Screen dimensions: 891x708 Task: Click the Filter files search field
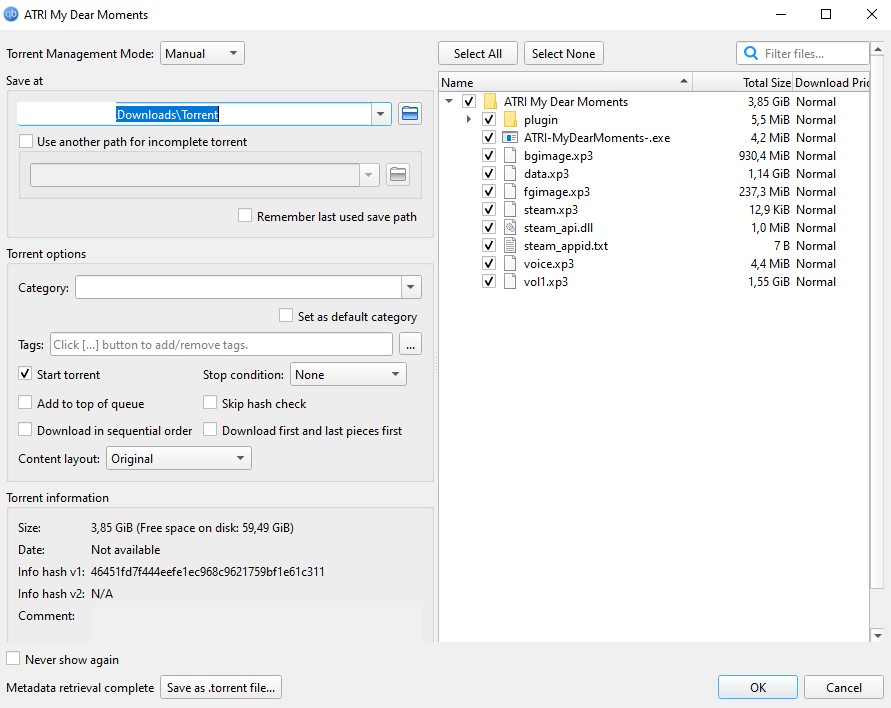802,53
